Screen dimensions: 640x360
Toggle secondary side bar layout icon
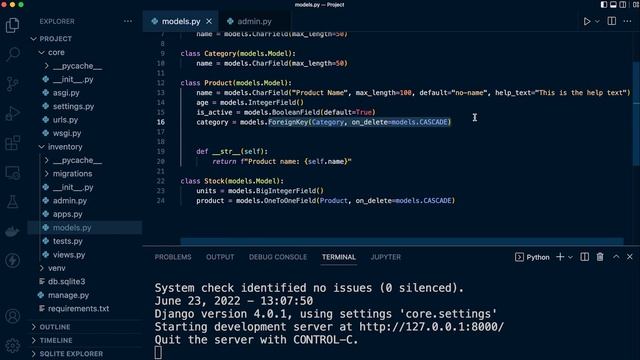pyautogui.click(x=622, y=4)
